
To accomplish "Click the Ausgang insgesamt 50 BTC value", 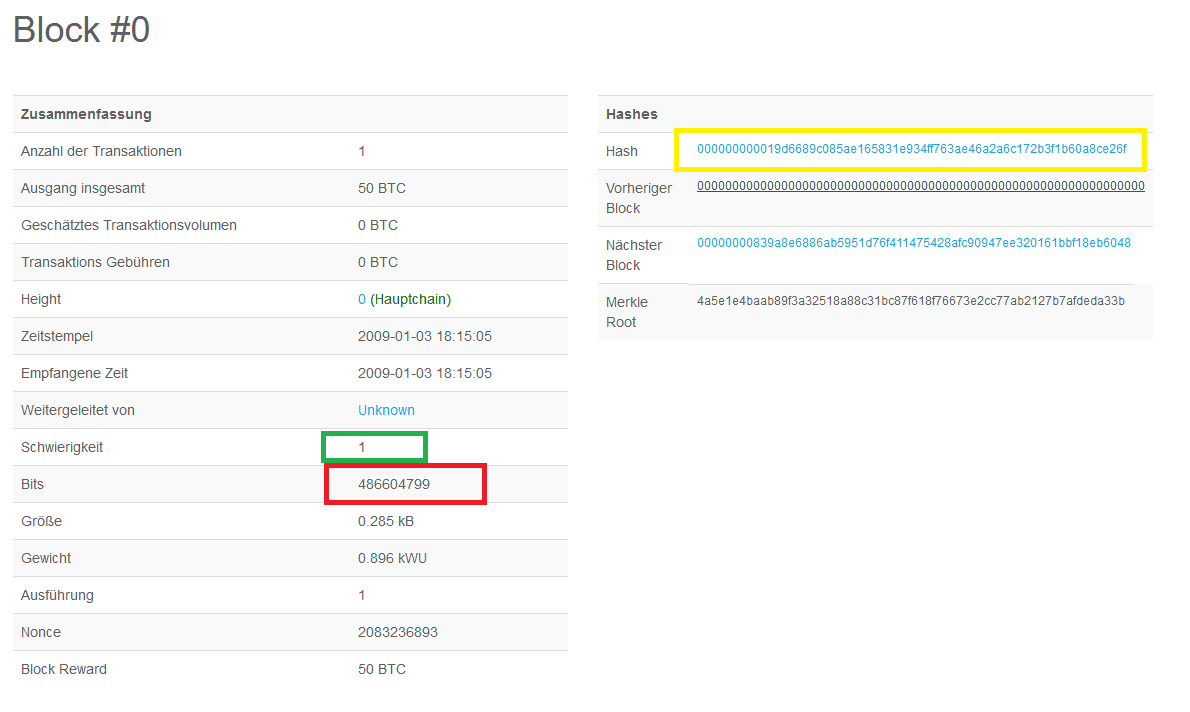I will (381, 188).
